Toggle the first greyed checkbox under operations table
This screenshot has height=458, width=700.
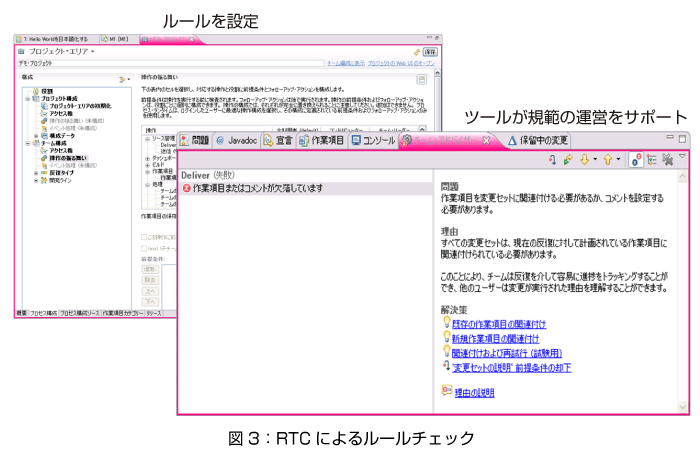coord(144,237)
